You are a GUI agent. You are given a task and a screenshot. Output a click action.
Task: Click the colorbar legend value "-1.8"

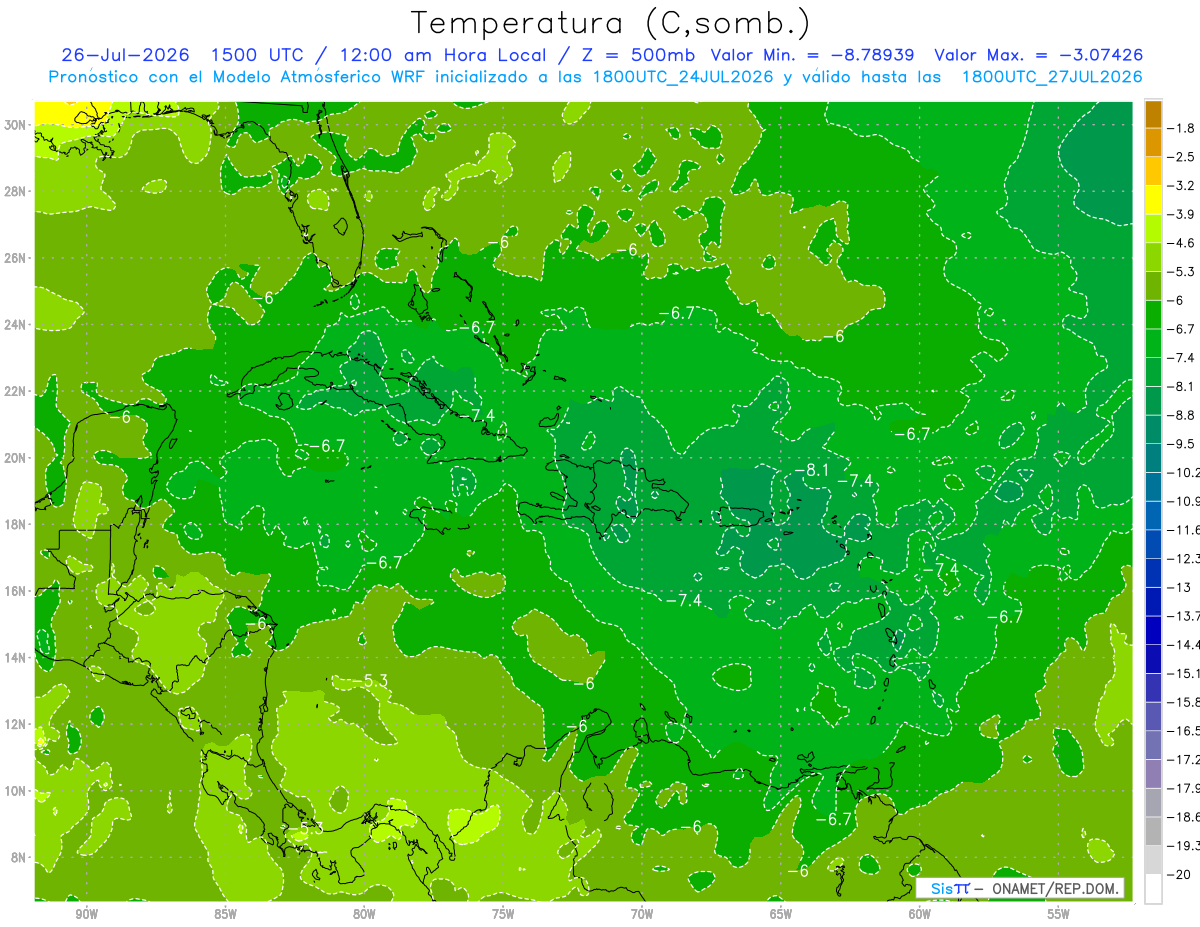1182,128
